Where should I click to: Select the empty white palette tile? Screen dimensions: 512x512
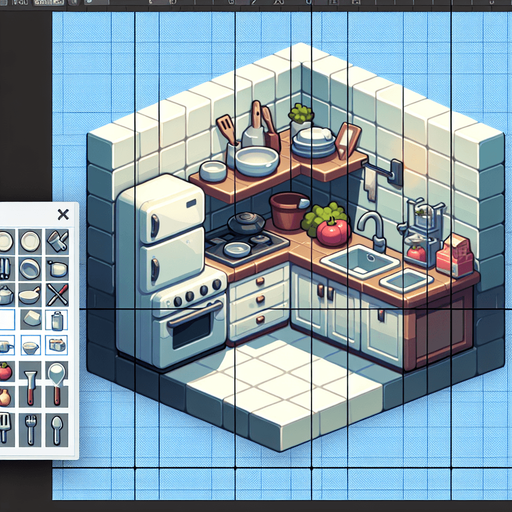point(7,320)
